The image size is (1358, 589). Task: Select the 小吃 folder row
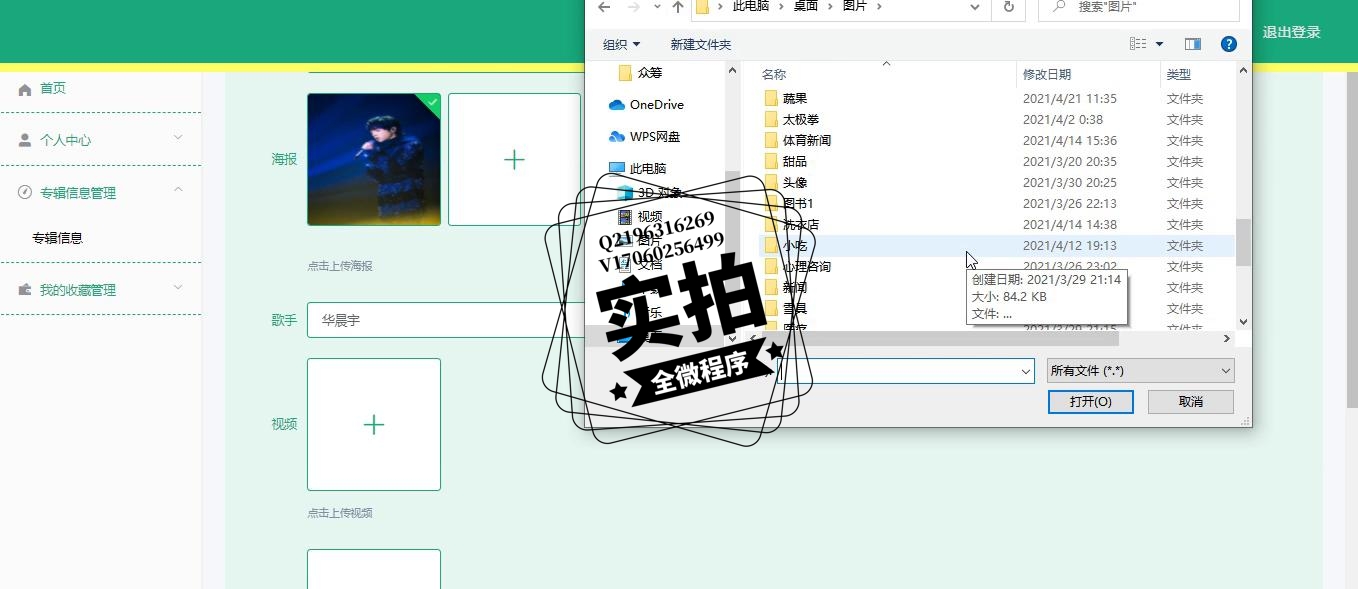point(997,245)
